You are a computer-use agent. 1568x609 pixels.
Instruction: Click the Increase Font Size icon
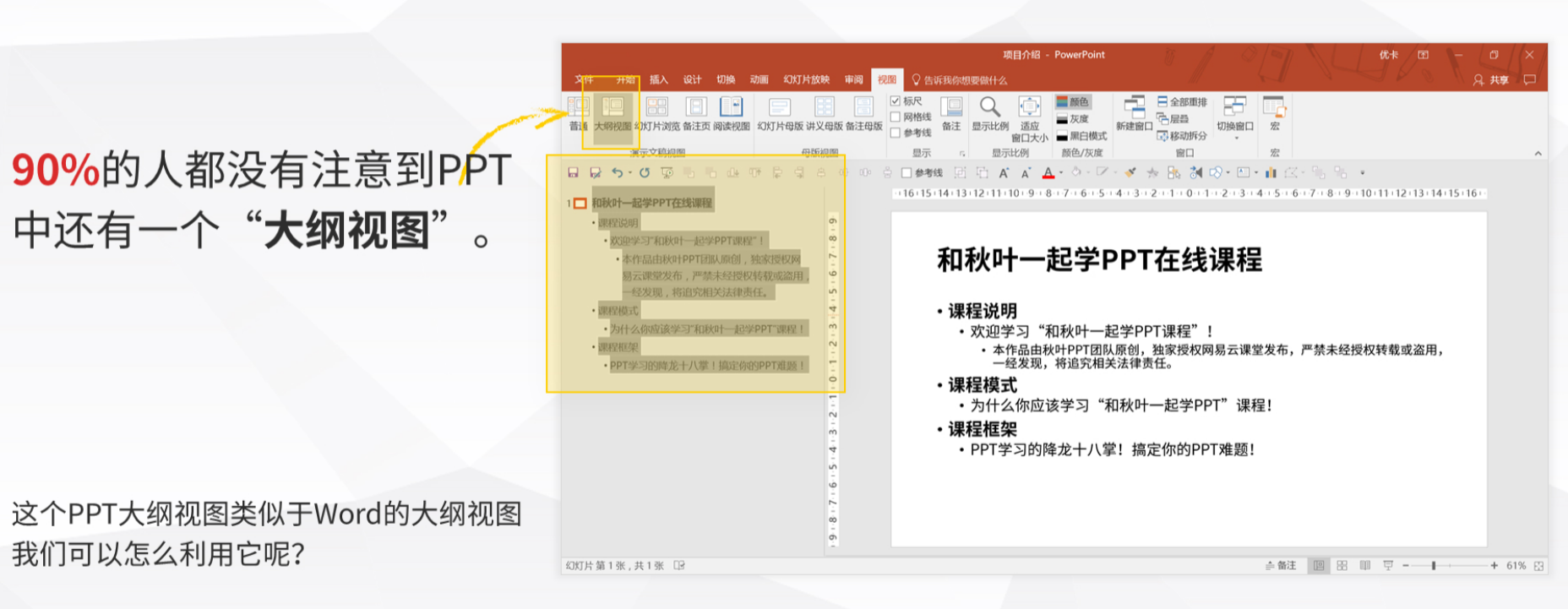coord(1004,172)
